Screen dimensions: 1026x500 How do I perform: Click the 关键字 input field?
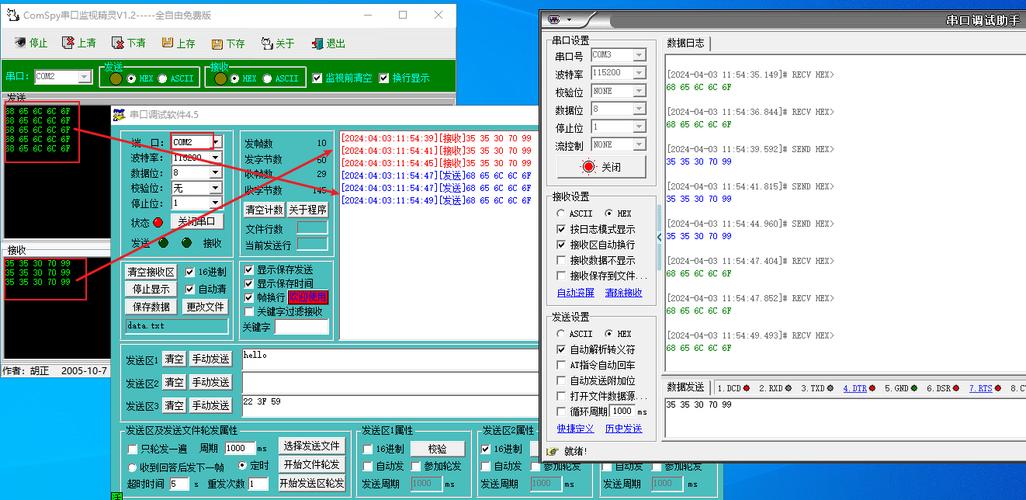301,327
